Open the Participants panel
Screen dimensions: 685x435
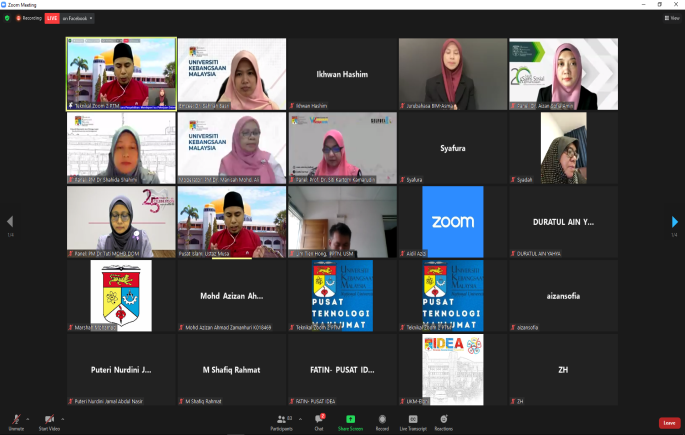pos(281,420)
